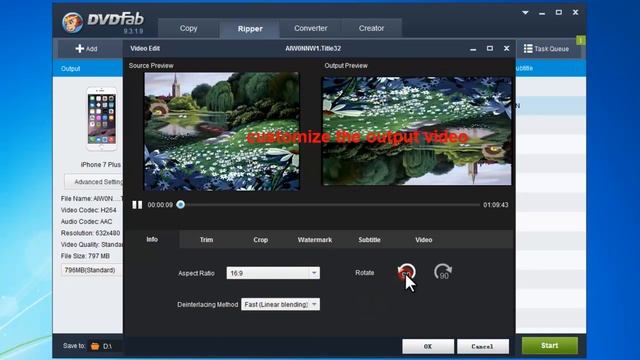The height and width of the screenshot is (360, 640).
Task: Rotate video 90 degrees clockwise
Action: (x=442, y=272)
